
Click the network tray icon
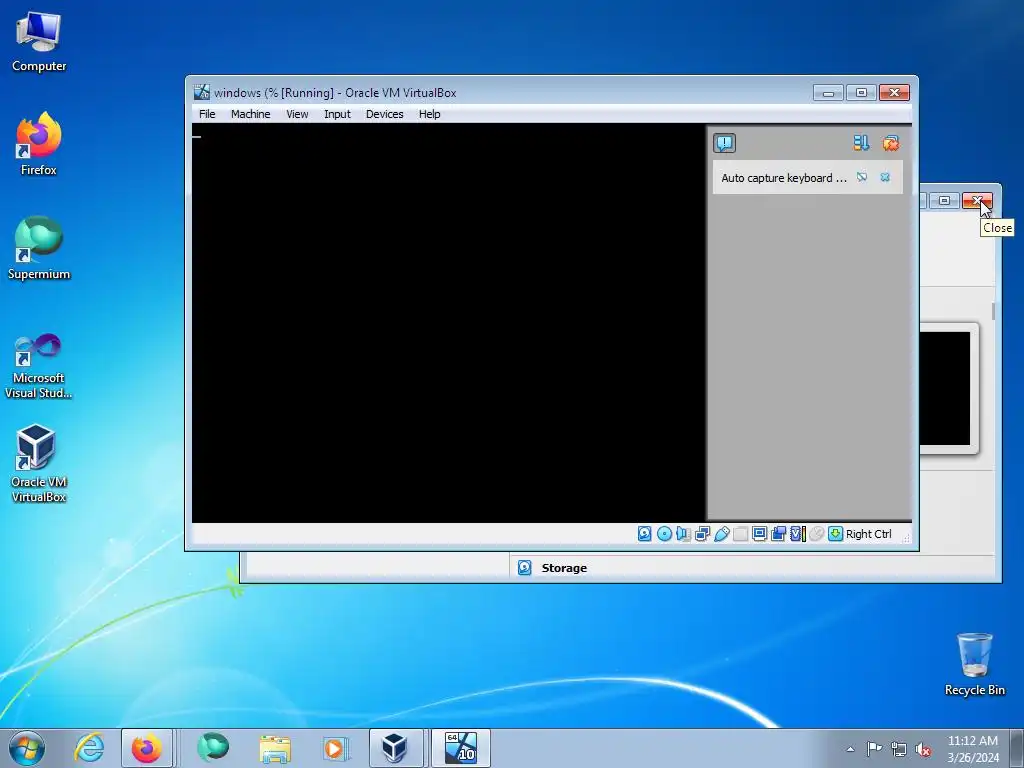[899, 749]
